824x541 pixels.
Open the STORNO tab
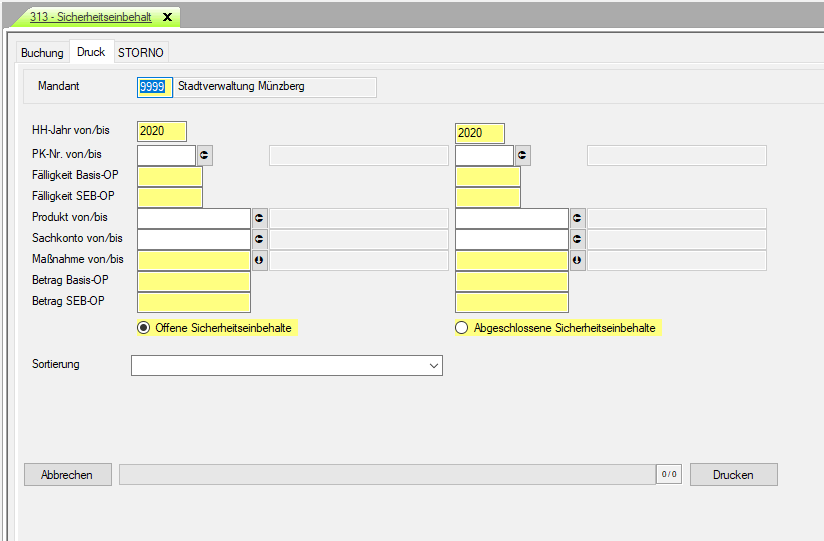[x=141, y=53]
